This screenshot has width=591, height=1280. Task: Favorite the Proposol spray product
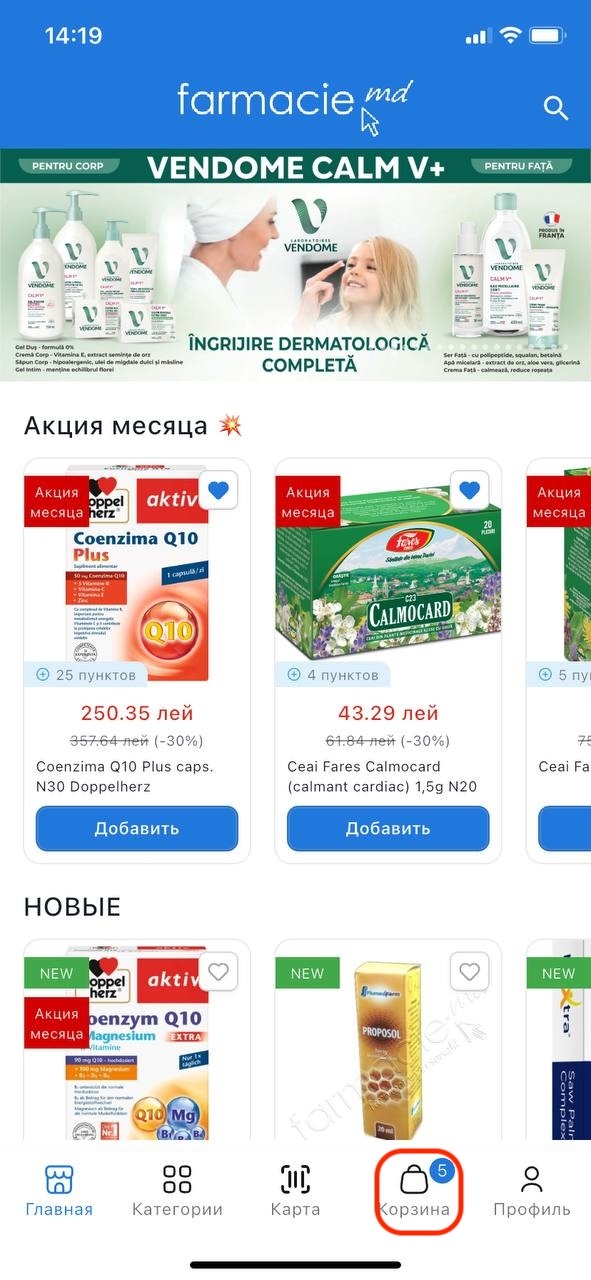(469, 971)
